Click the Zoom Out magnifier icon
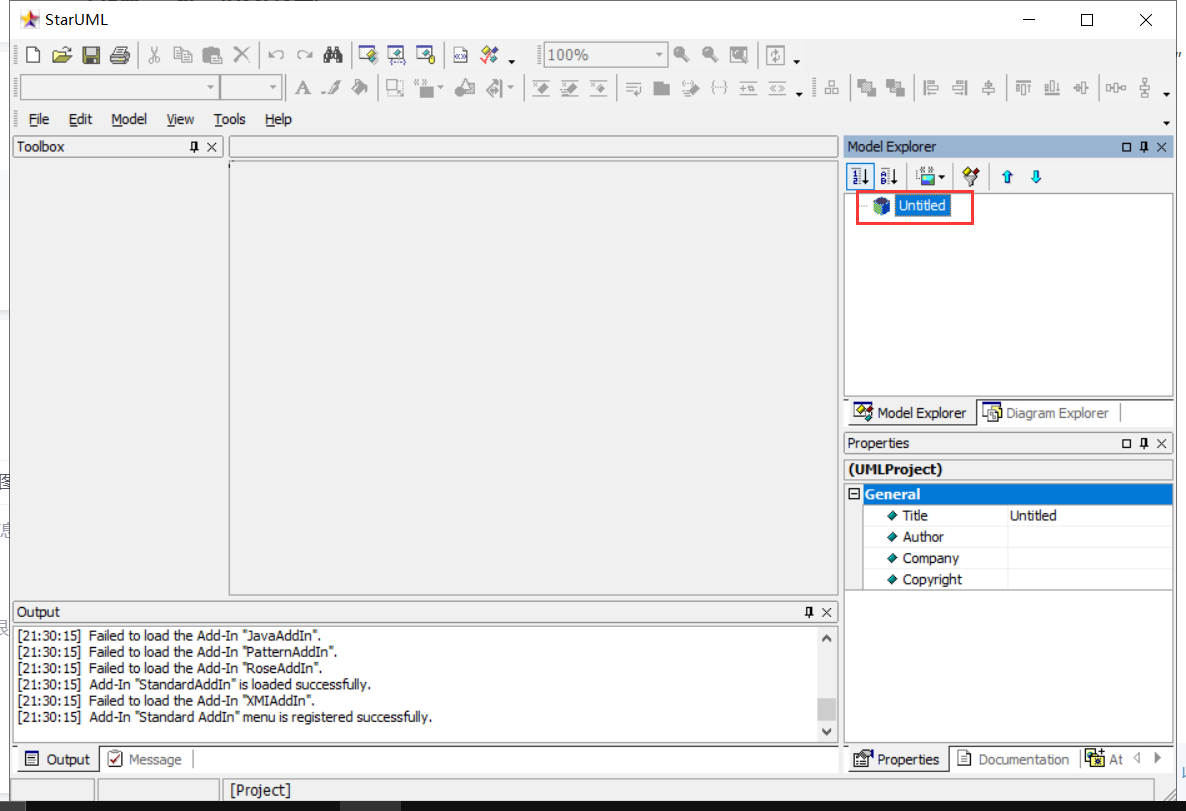Screen dimensions: 1186x811 point(709,55)
